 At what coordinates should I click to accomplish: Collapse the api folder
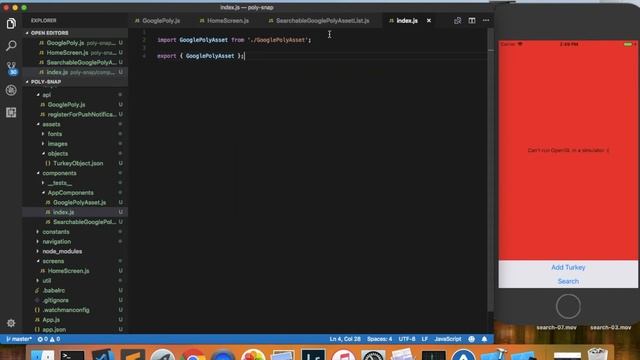click(x=47, y=95)
